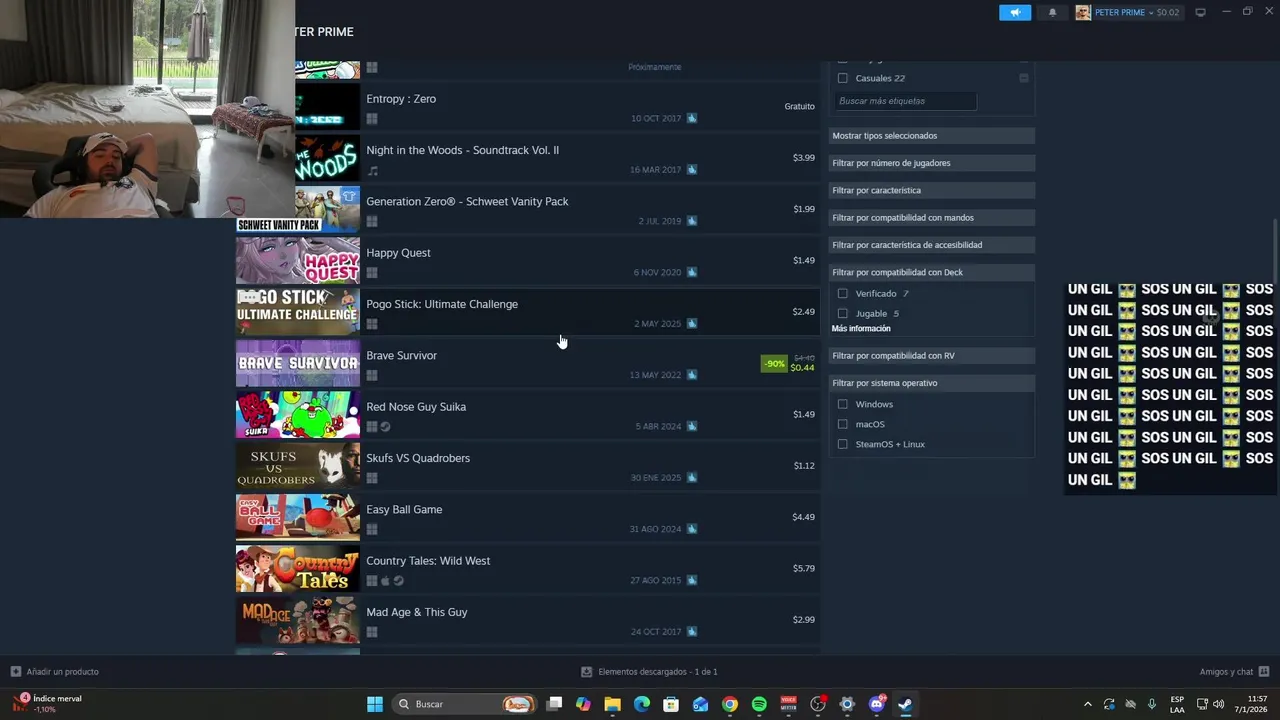Image resolution: width=1280 pixels, height=720 pixels.
Task: Expand Filtrar por compatibilidad con RV
Action: pos(931,356)
